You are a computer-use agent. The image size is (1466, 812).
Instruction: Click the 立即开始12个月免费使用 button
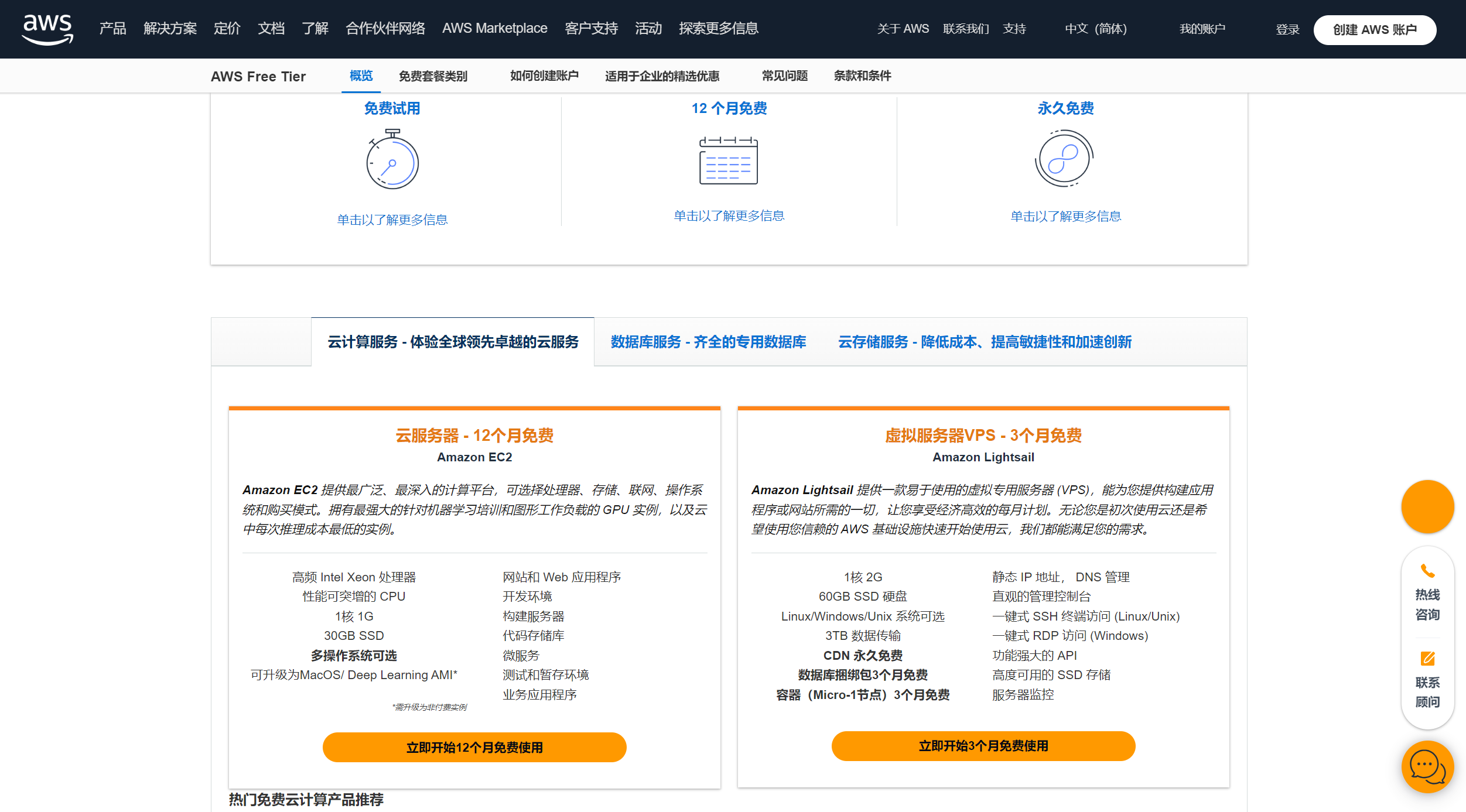click(x=474, y=747)
